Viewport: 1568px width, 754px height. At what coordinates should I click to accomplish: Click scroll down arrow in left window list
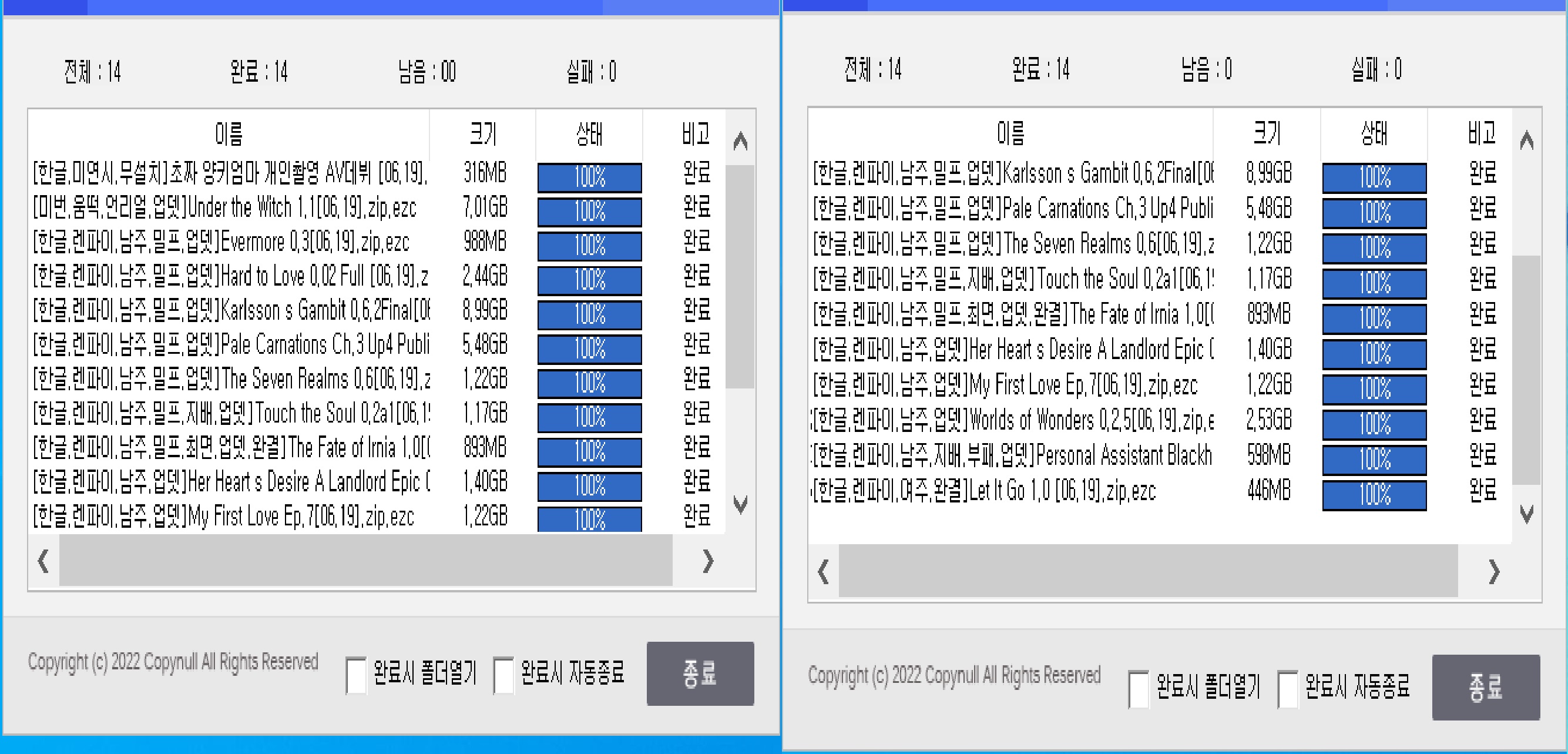point(740,504)
